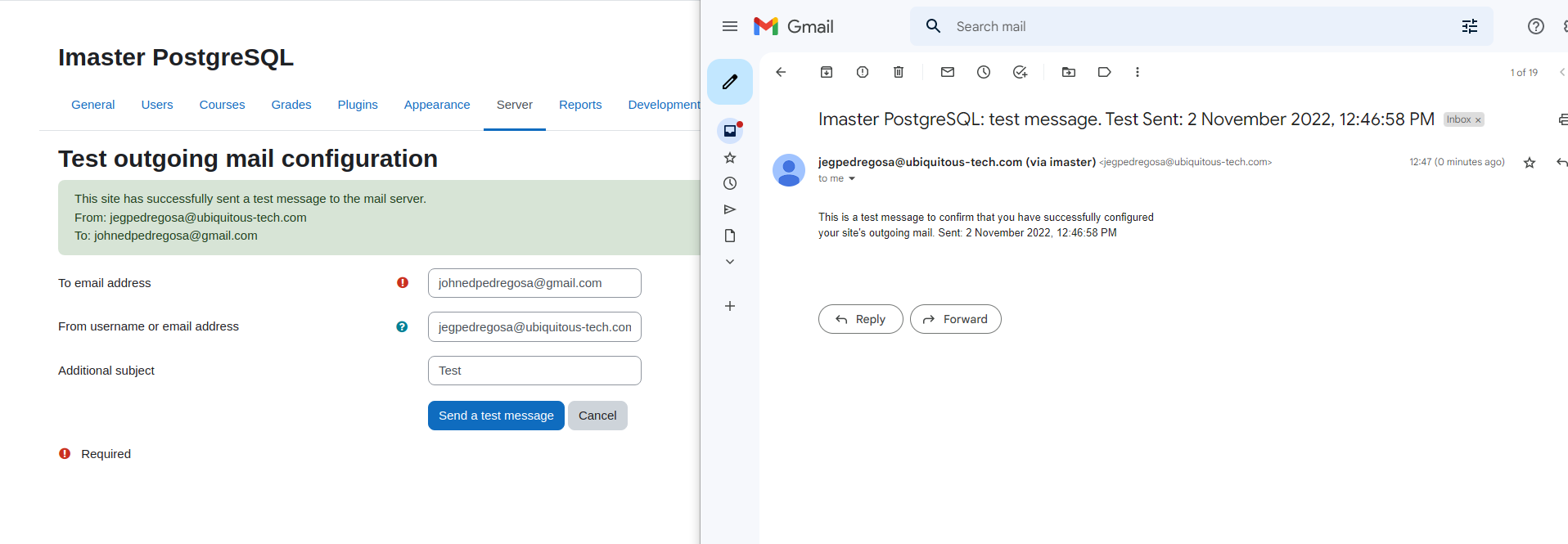This screenshot has height=544, width=1568.
Task: Open Courses tab
Action: (x=223, y=105)
